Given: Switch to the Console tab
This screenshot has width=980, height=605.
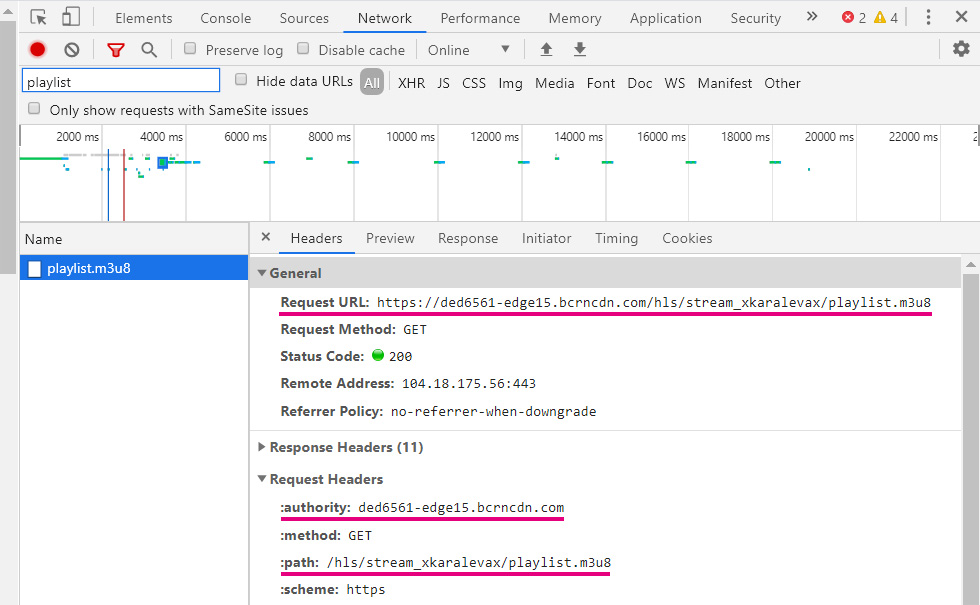Looking at the screenshot, I should coord(226,18).
